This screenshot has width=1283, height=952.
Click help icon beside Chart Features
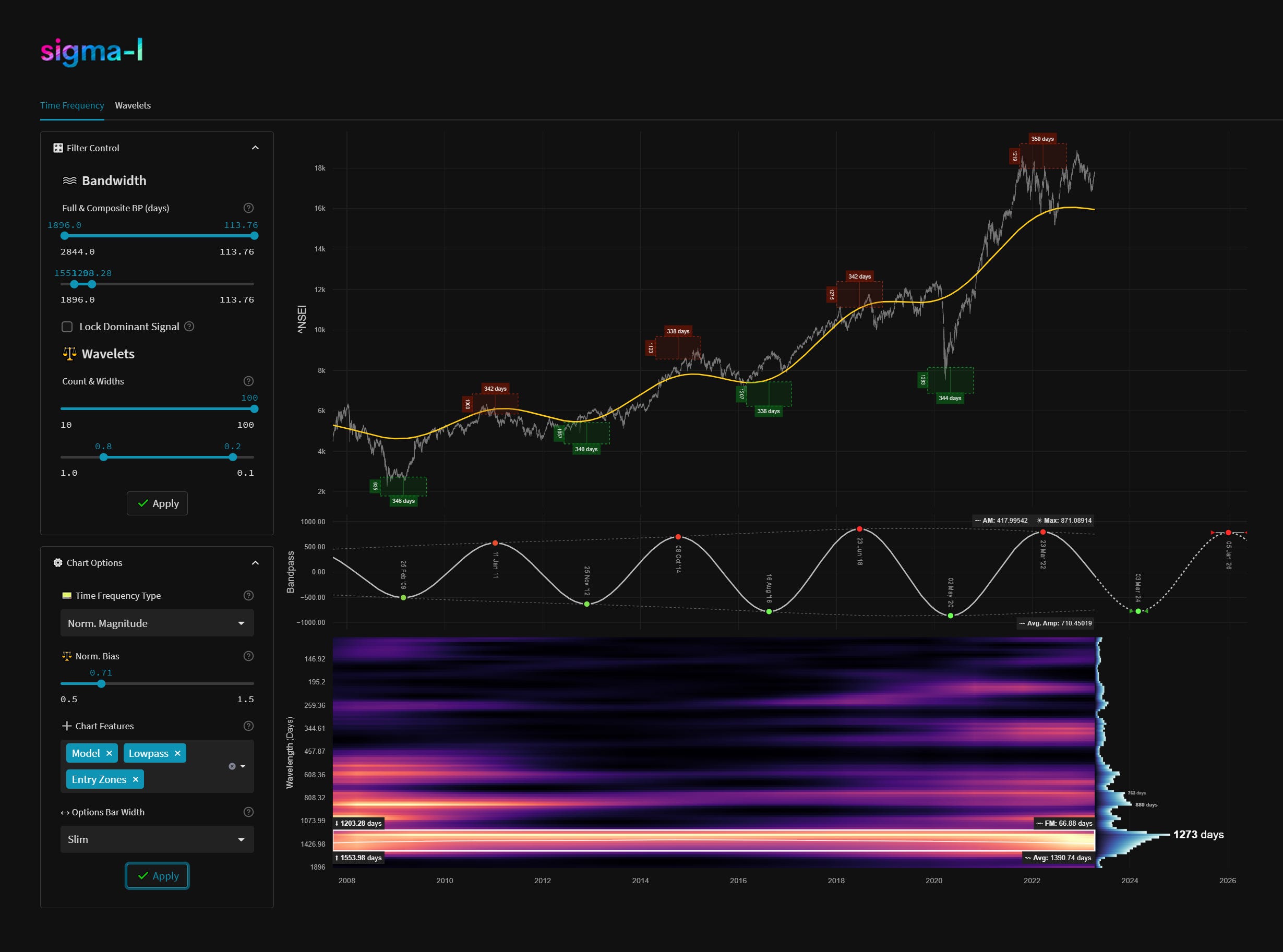click(x=248, y=726)
